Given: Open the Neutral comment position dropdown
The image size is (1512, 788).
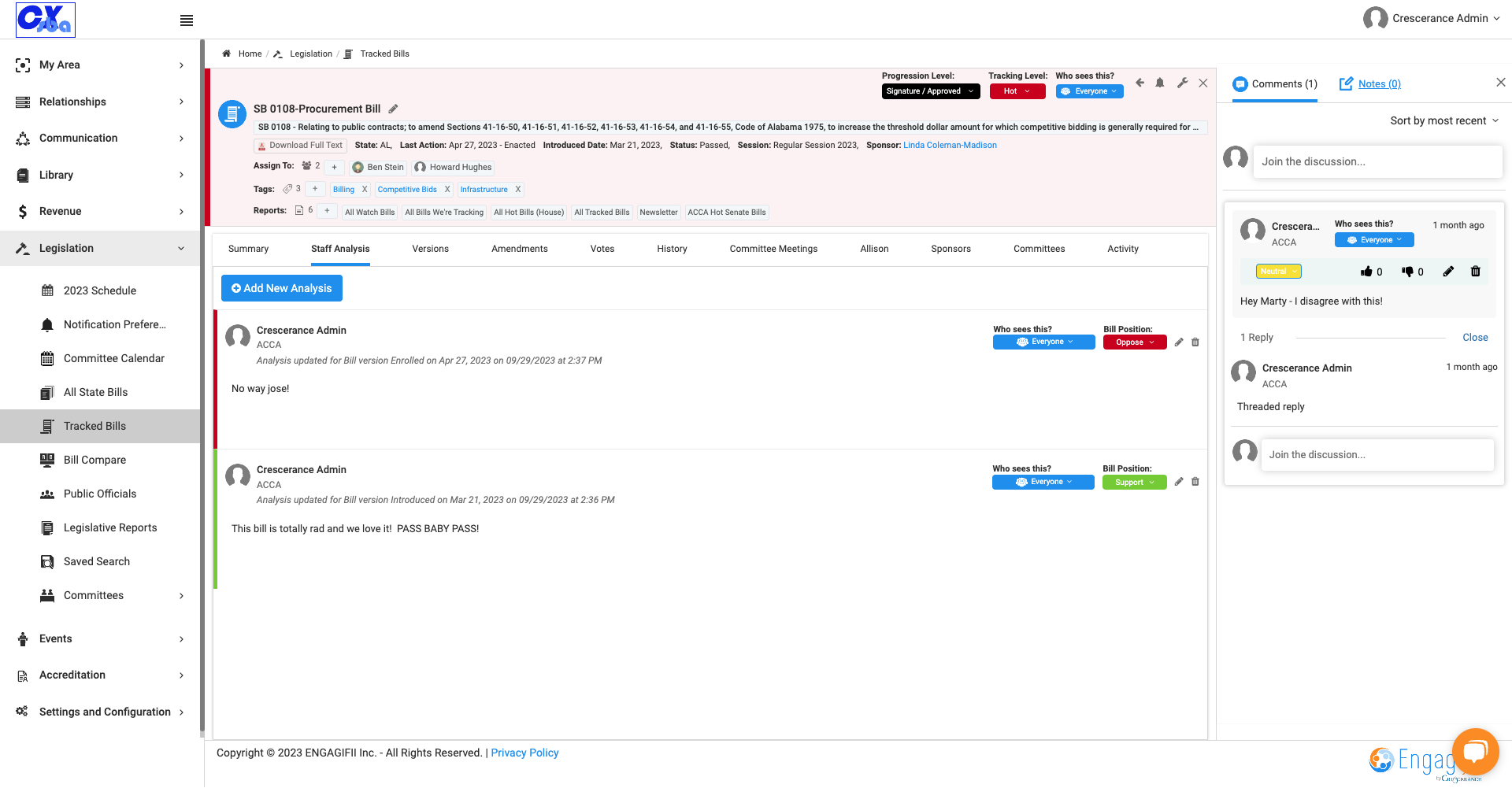Looking at the screenshot, I should 1279,272.
